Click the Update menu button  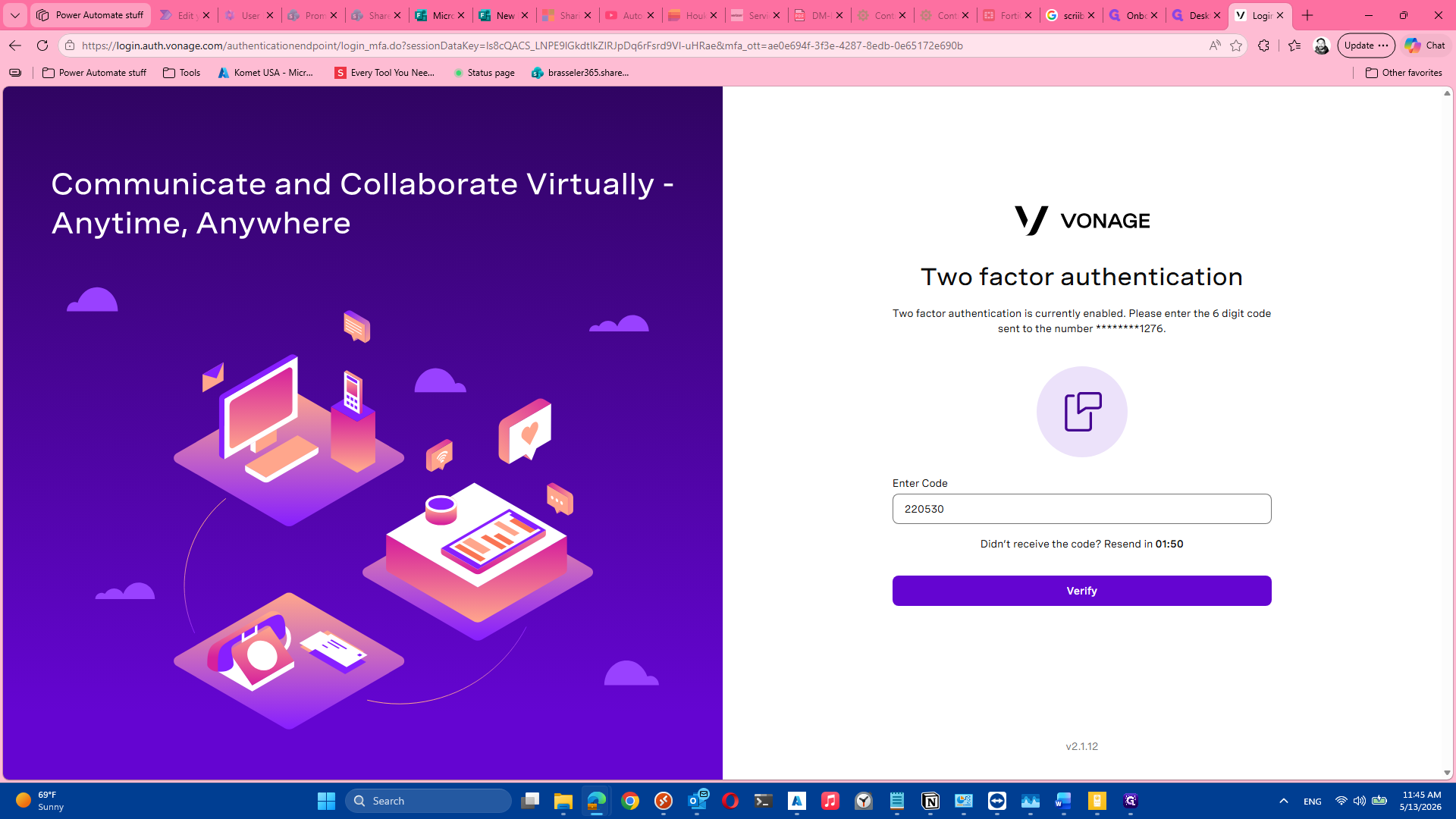(1366, 45)
